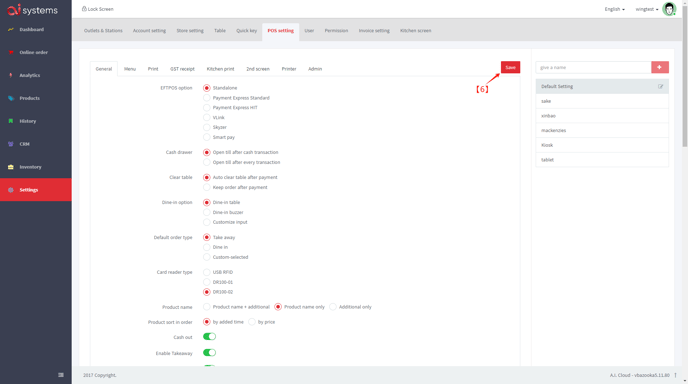Screen dimensions: 688x384
Task: Select USB RFID card reader type
Action: coord(207,272)
